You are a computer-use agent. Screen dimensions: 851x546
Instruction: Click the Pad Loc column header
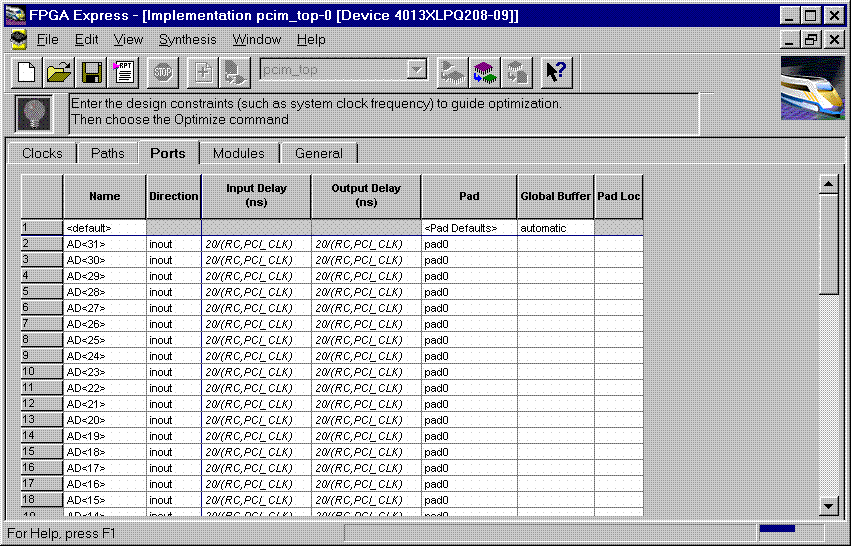point(619,196)
